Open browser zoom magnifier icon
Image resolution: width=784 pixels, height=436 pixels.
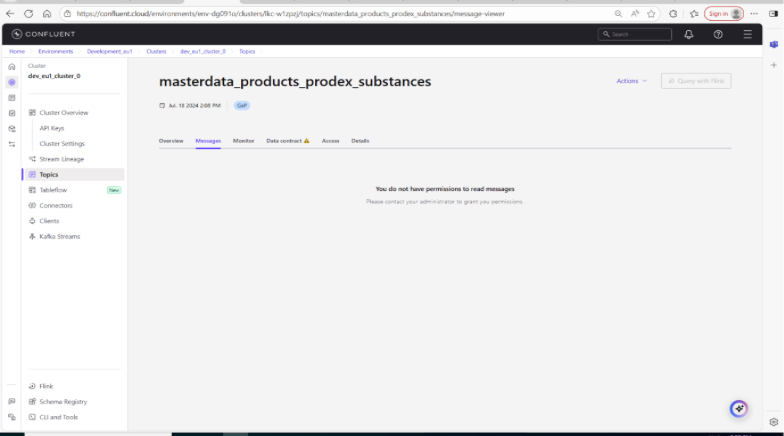(x=618, y=14)
